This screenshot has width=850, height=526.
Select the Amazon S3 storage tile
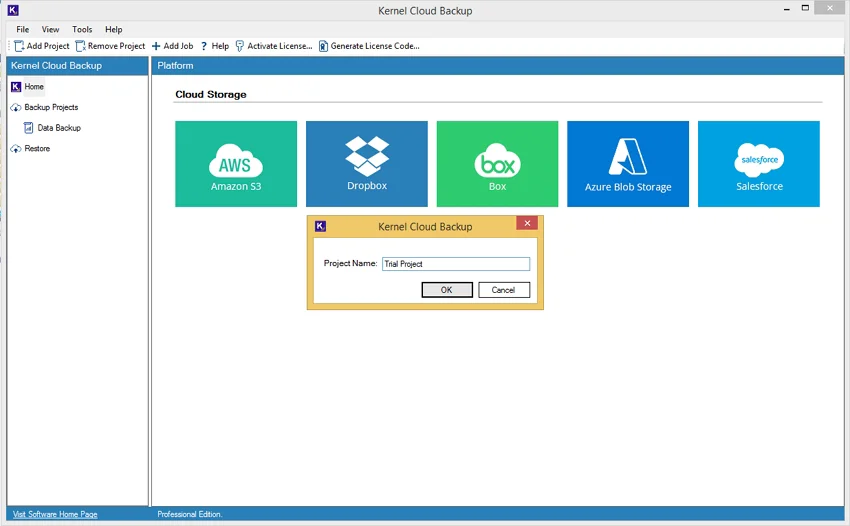click(236, 164)
